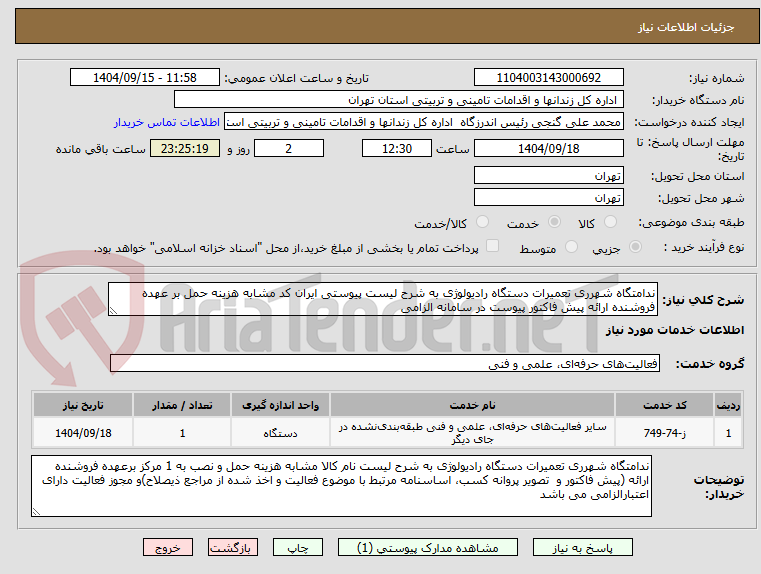Click the resize handle of شرح کلی نیاز textarea
Viewport: 761px width, 574px height.
(x=113, y=311)
